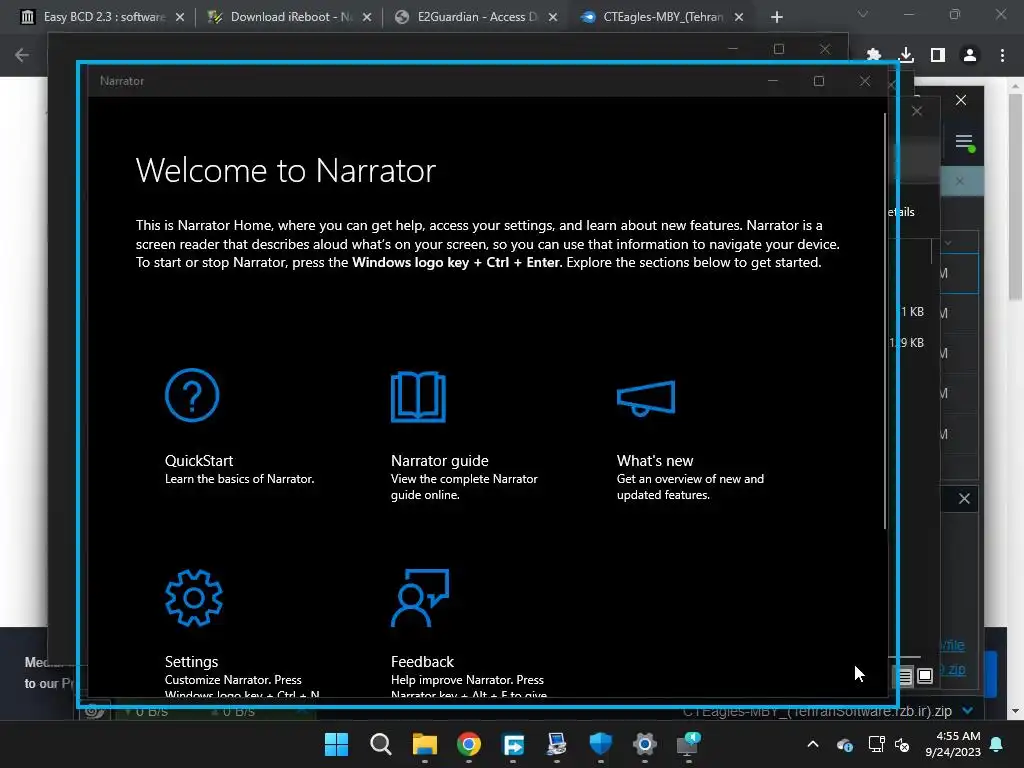The width and height of the screenshot is (1024, 768).
Task: Open taskbar Search
Action: coord(381,744)
